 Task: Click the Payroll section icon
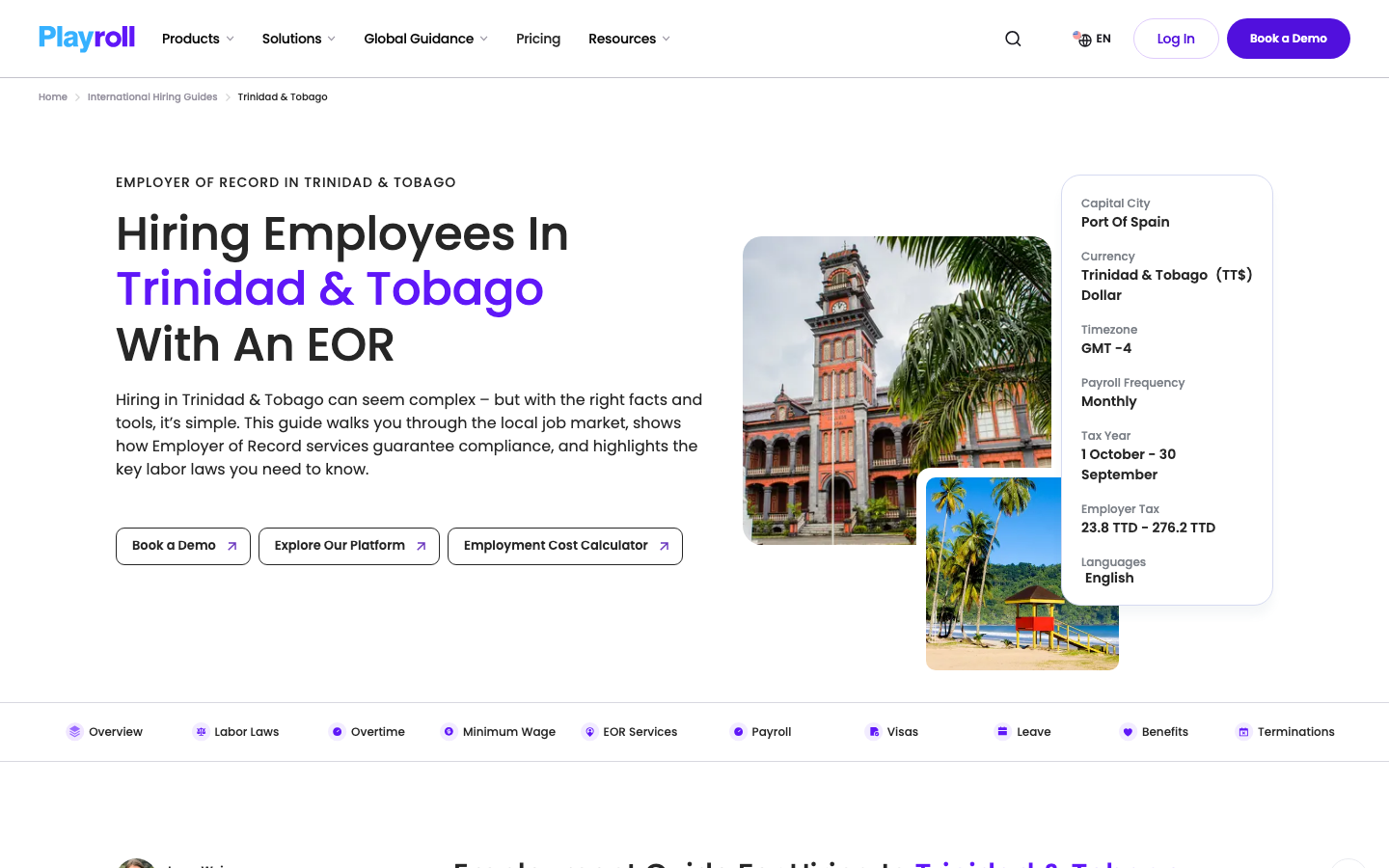[738, 732]
